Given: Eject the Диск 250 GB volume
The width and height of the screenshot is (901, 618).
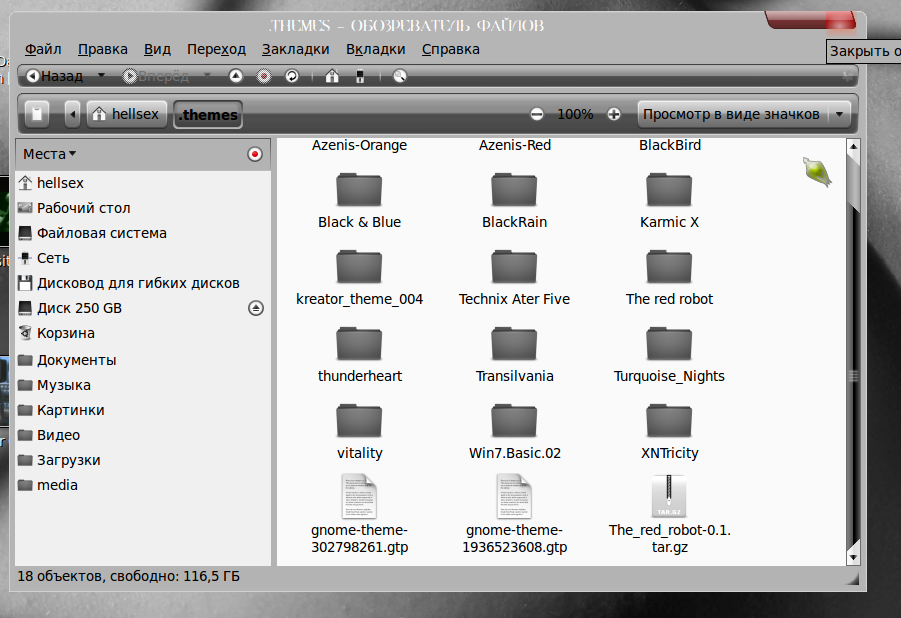Looking at the screenshot, I should click(x=256, y=308).
